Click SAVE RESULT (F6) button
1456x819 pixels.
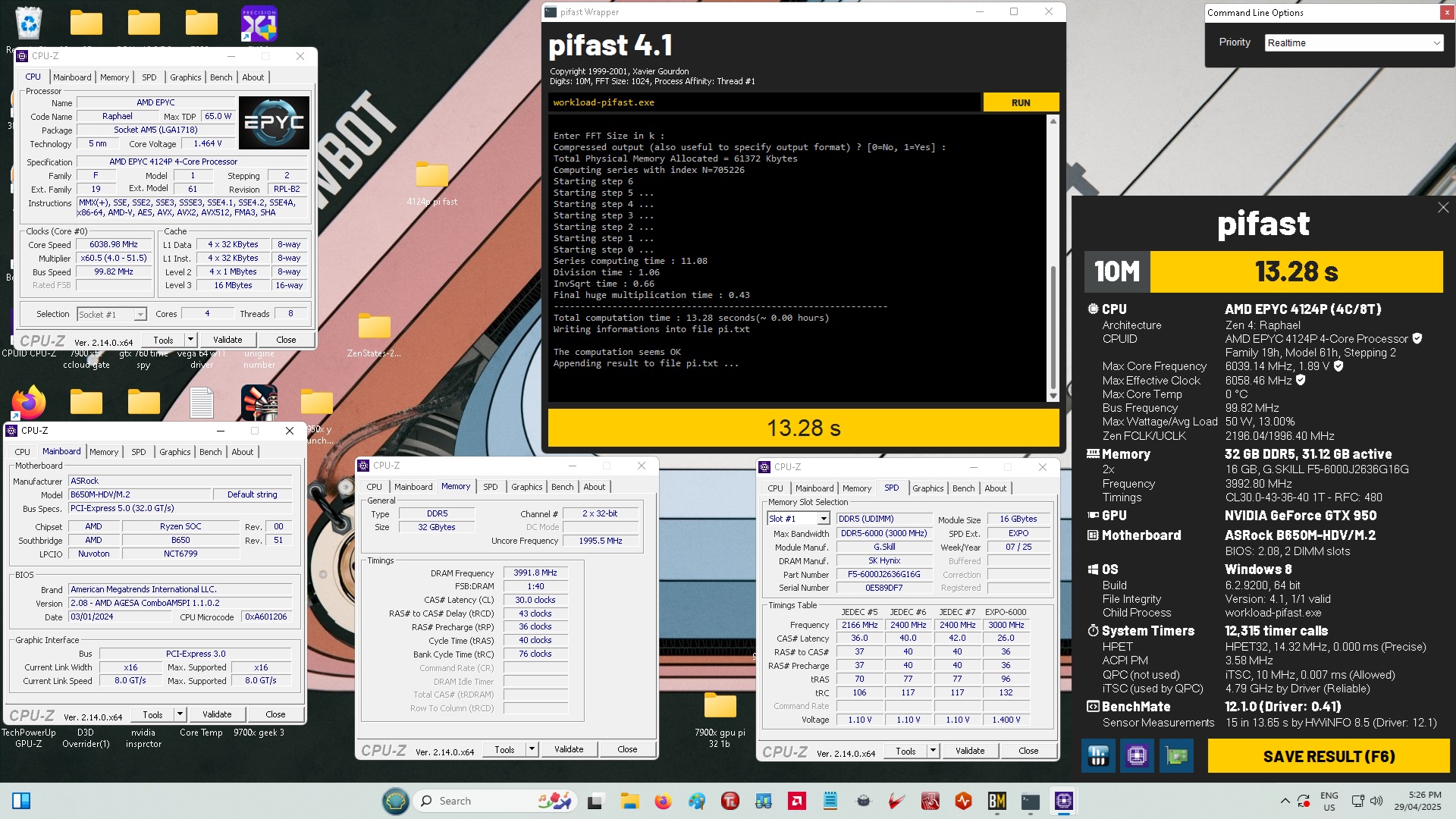point(1329,756)
